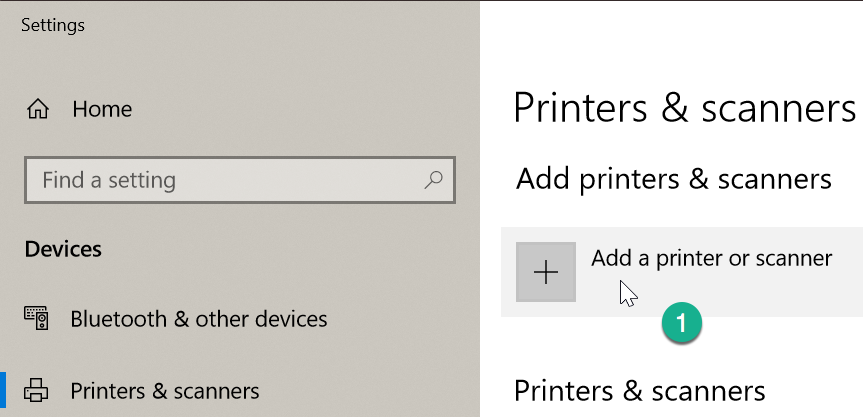Click the lower Printers & scanners section heading
863x417 pixels.
(x=640, y=391)
